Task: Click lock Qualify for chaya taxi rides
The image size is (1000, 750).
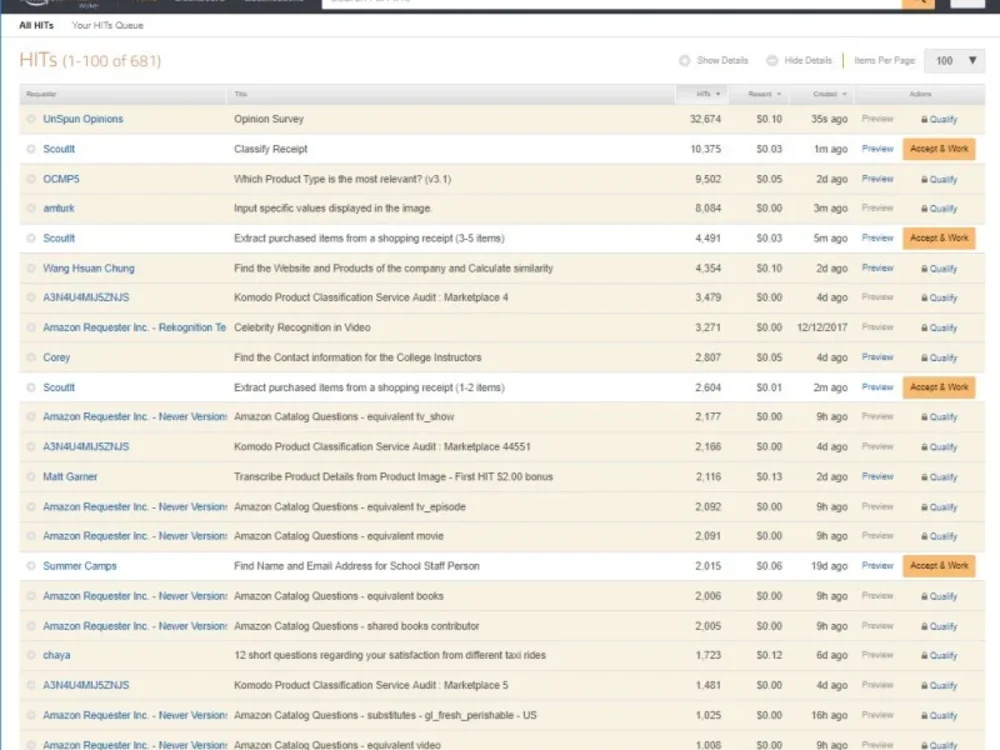Action: [939, 656]
